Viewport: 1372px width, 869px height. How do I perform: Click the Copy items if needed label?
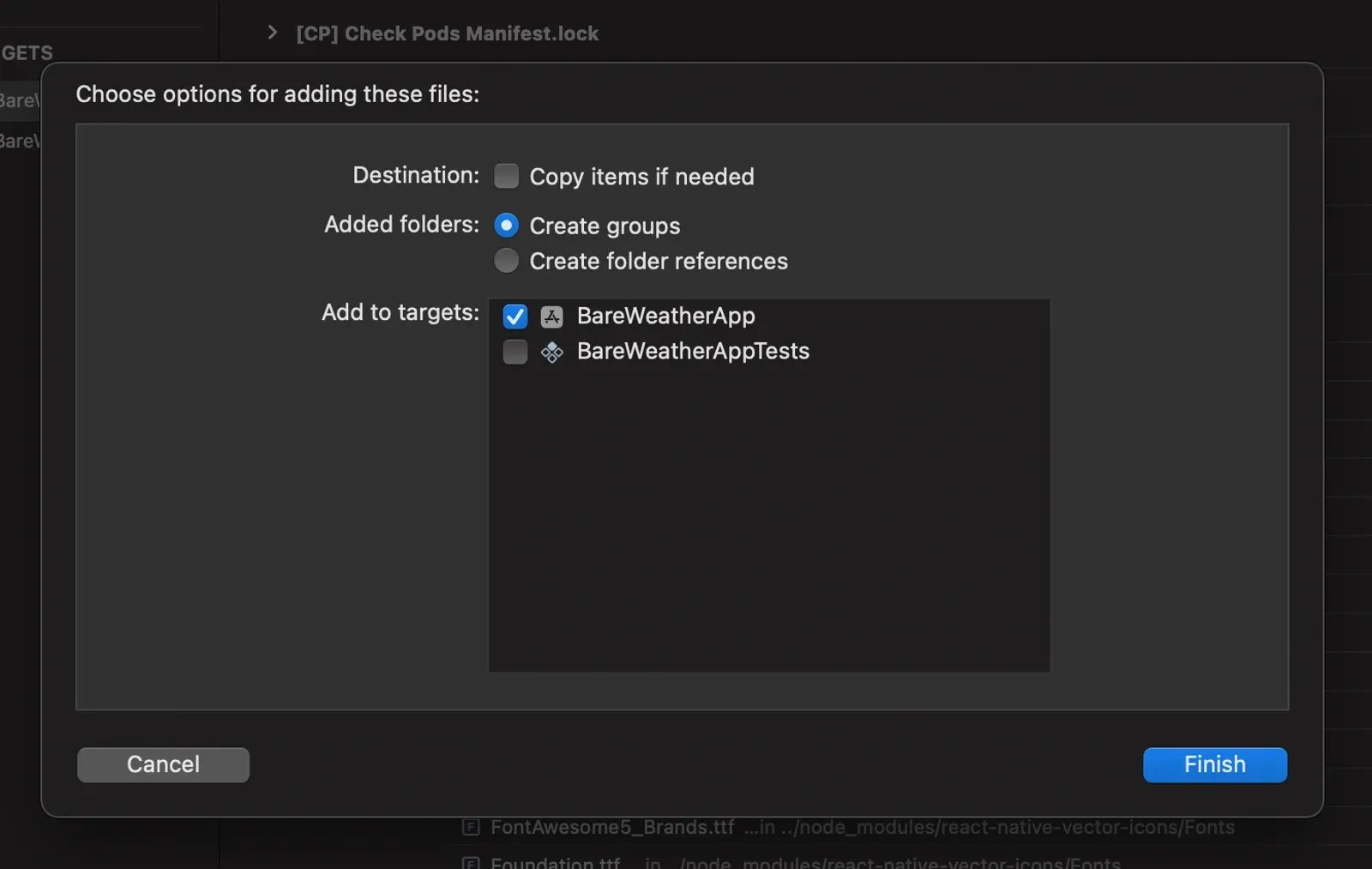click(641, 177)
